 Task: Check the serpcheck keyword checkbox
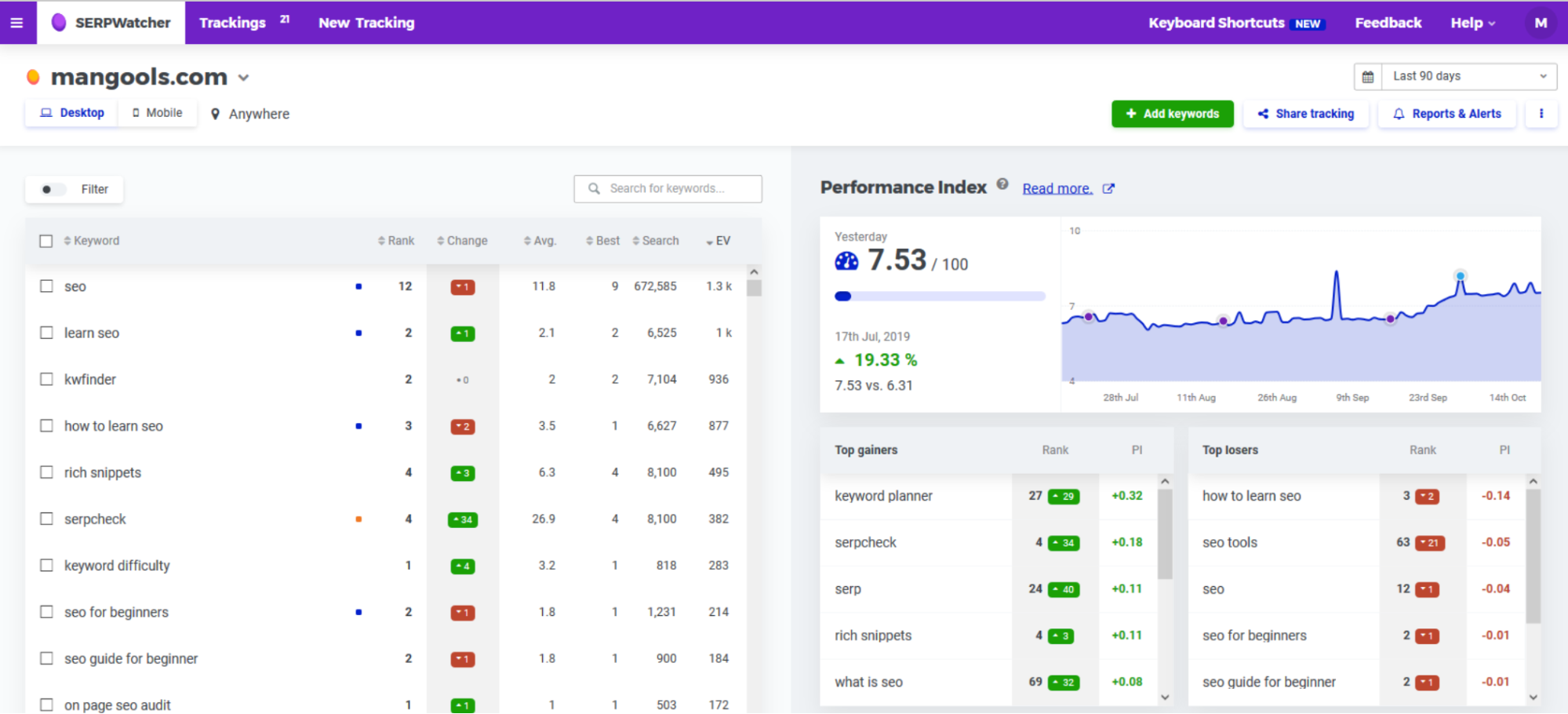point(46,519)
